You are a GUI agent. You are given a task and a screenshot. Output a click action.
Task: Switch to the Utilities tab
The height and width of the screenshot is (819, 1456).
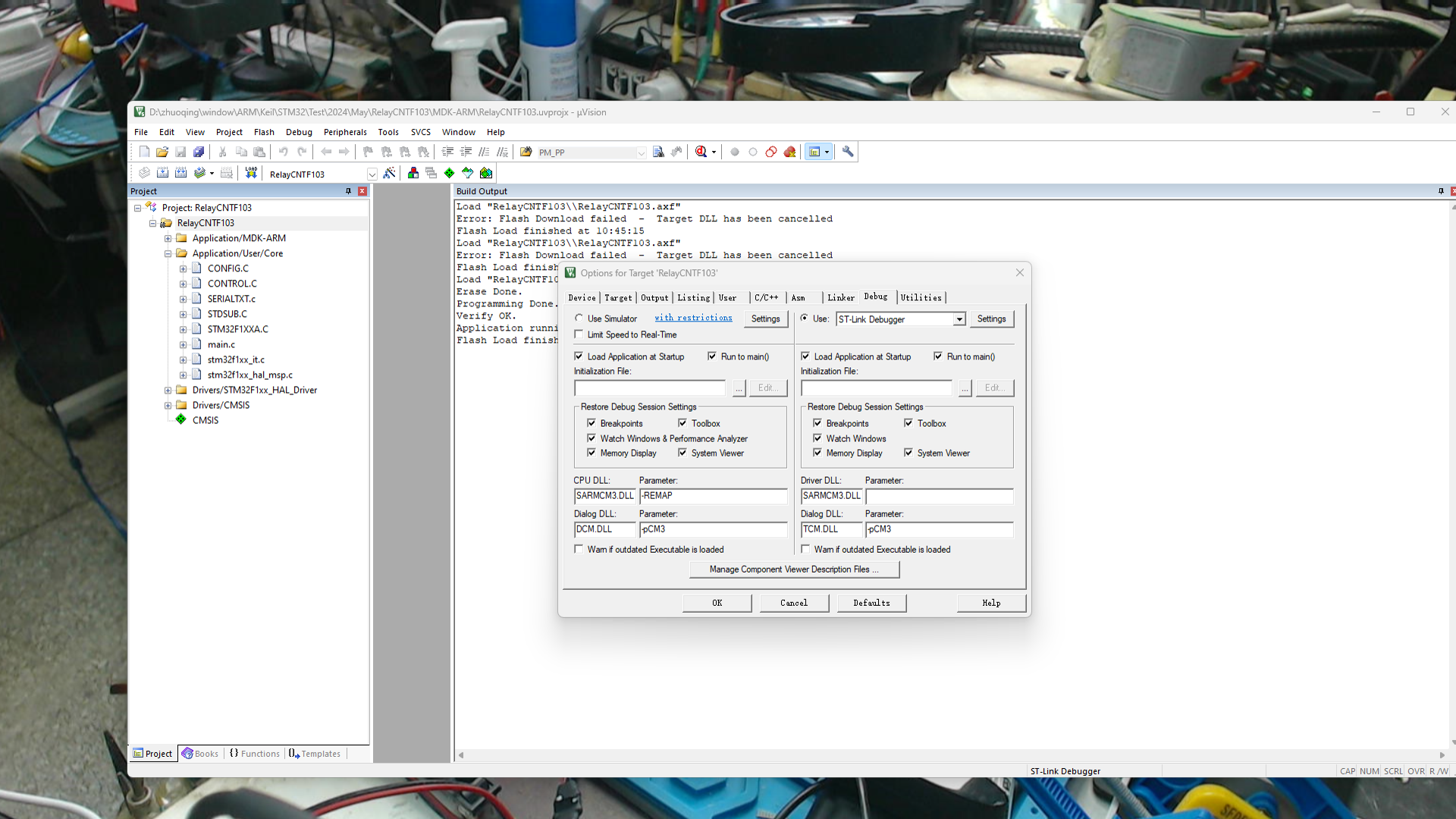921,297
